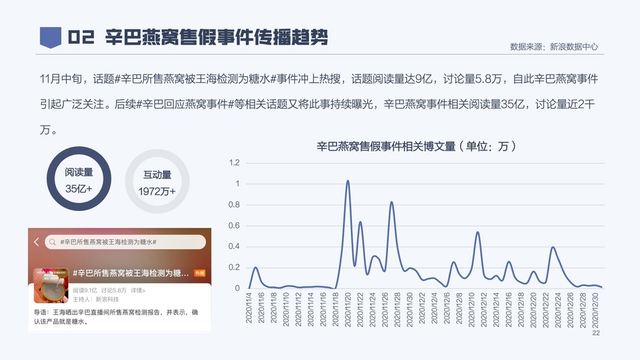Click the 1 y-axis label
640x360 pixels.
point(238,184)
